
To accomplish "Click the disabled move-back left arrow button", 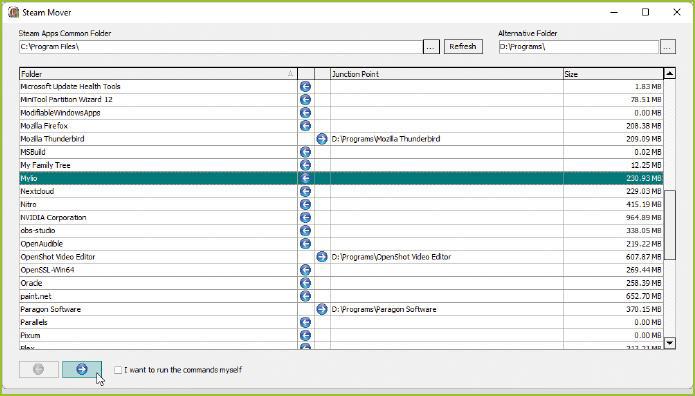I will pyautogui.click(x=39, y=369).
